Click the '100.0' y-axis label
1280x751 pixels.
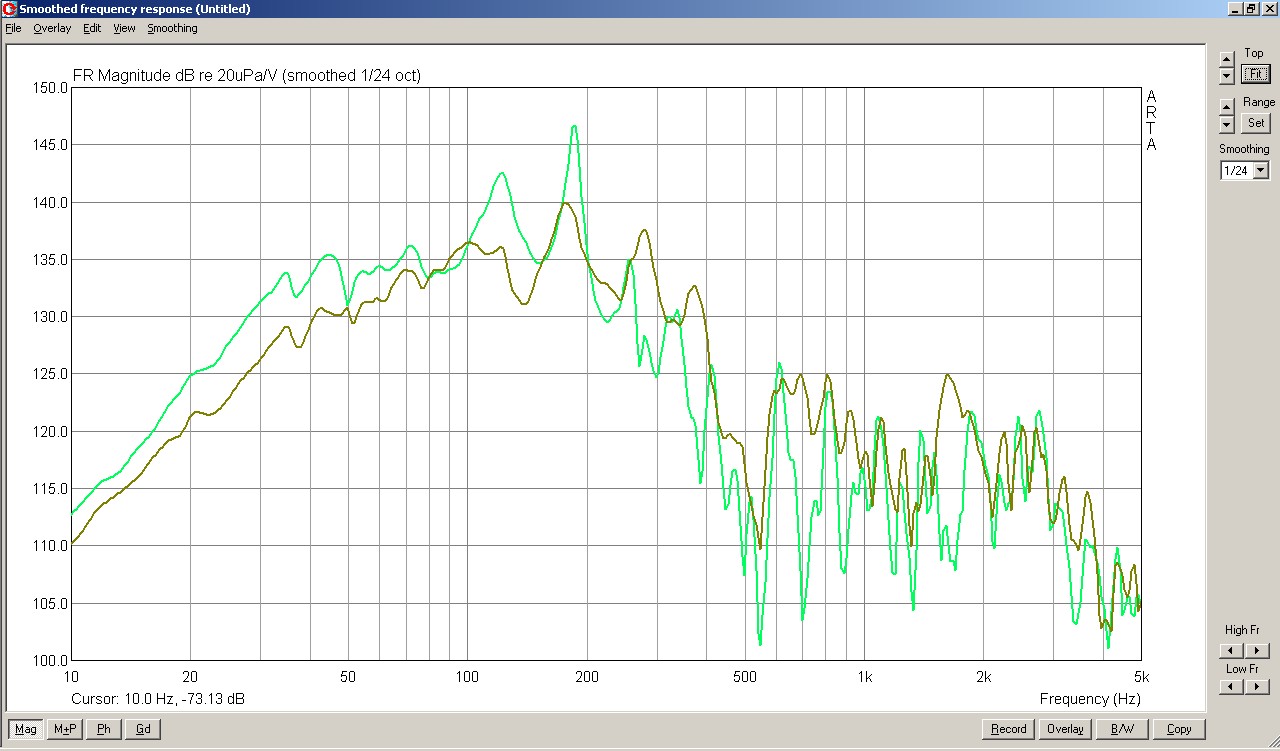pyautogui.click(x=51, y=661)
